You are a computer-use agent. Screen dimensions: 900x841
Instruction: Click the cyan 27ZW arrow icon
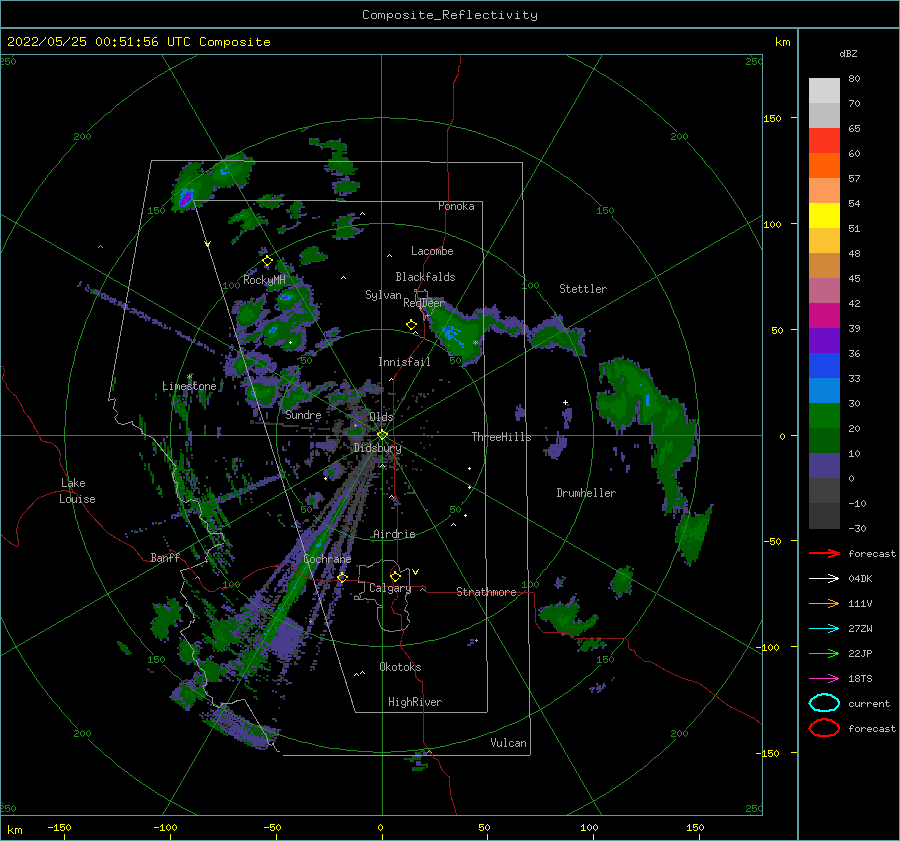[x=824, y=629]
